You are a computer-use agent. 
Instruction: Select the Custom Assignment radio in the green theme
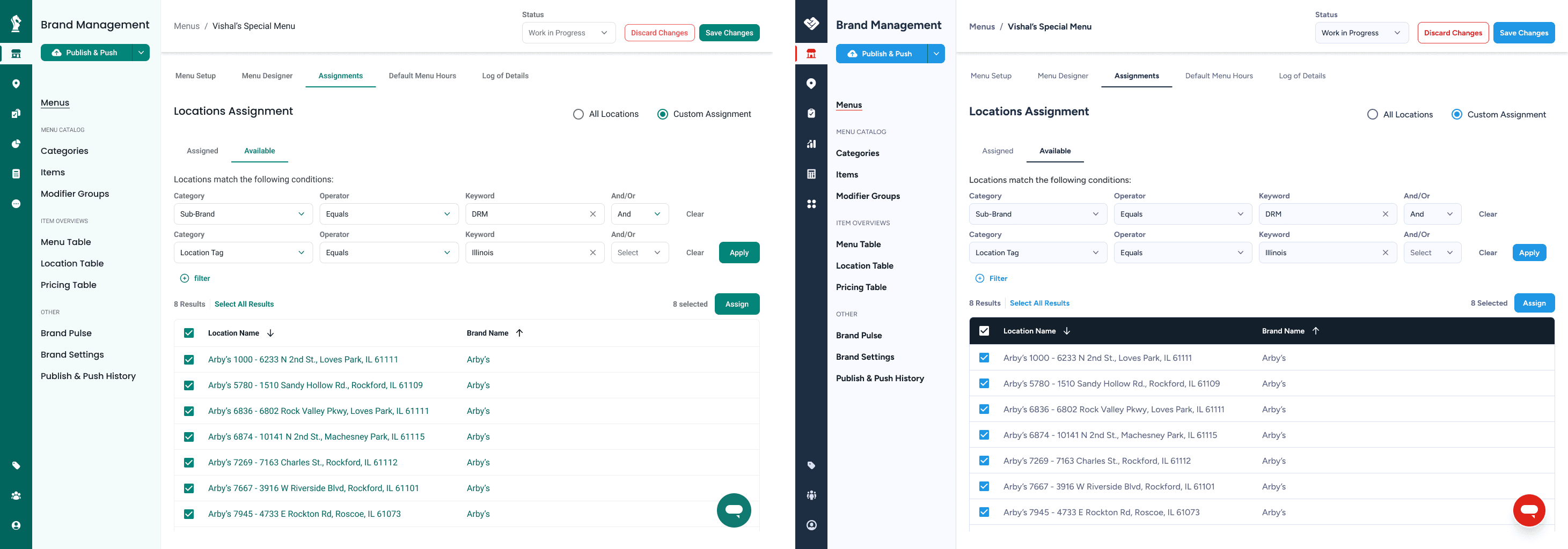pos(662,114)
